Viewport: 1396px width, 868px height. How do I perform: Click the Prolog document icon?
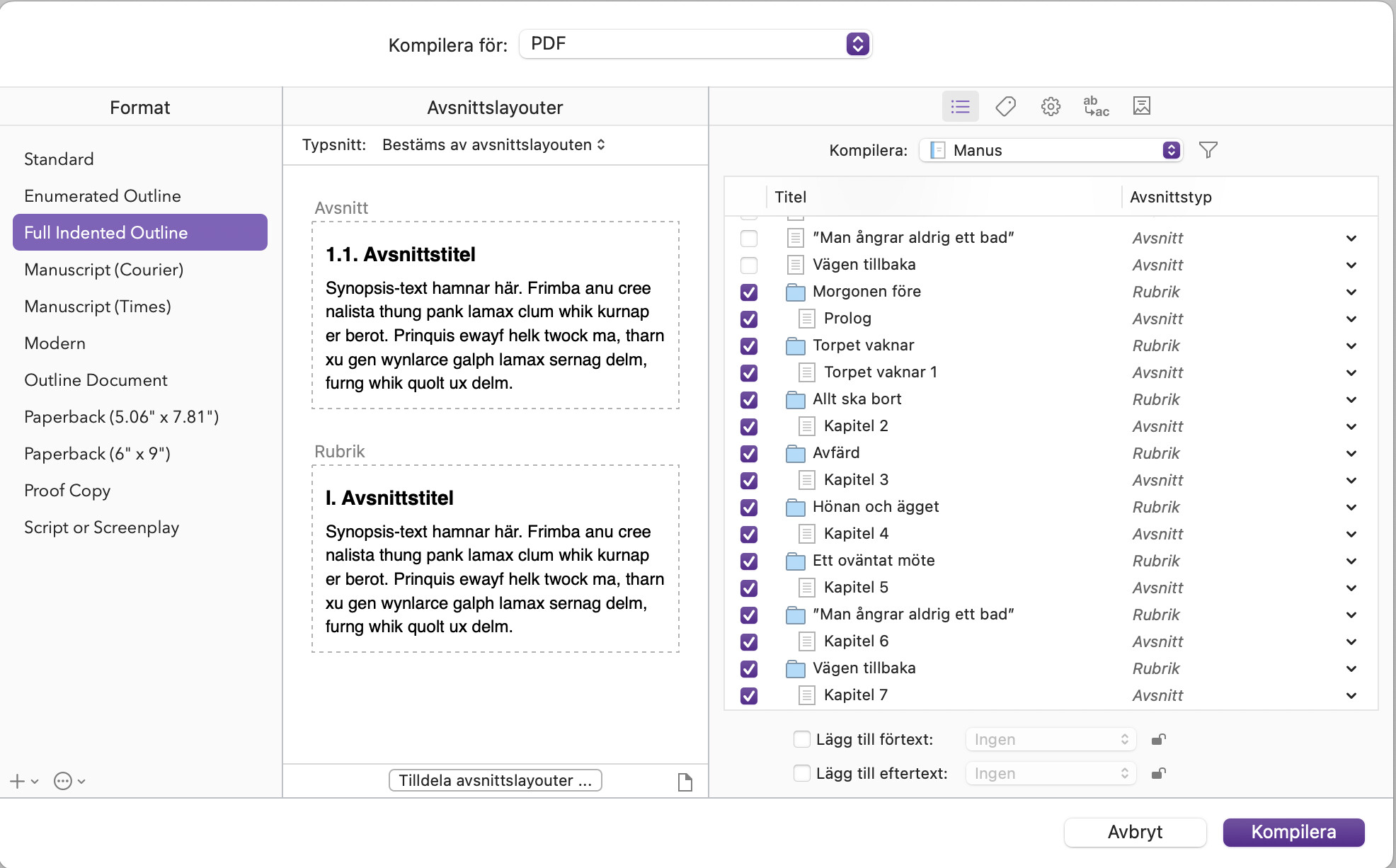[806, 319]
